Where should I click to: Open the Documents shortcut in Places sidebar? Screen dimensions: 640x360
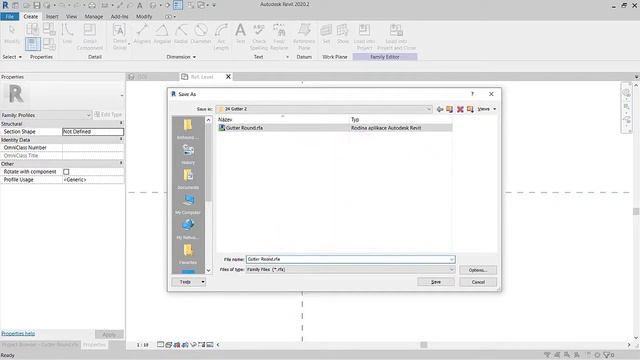tap(188, 179)
